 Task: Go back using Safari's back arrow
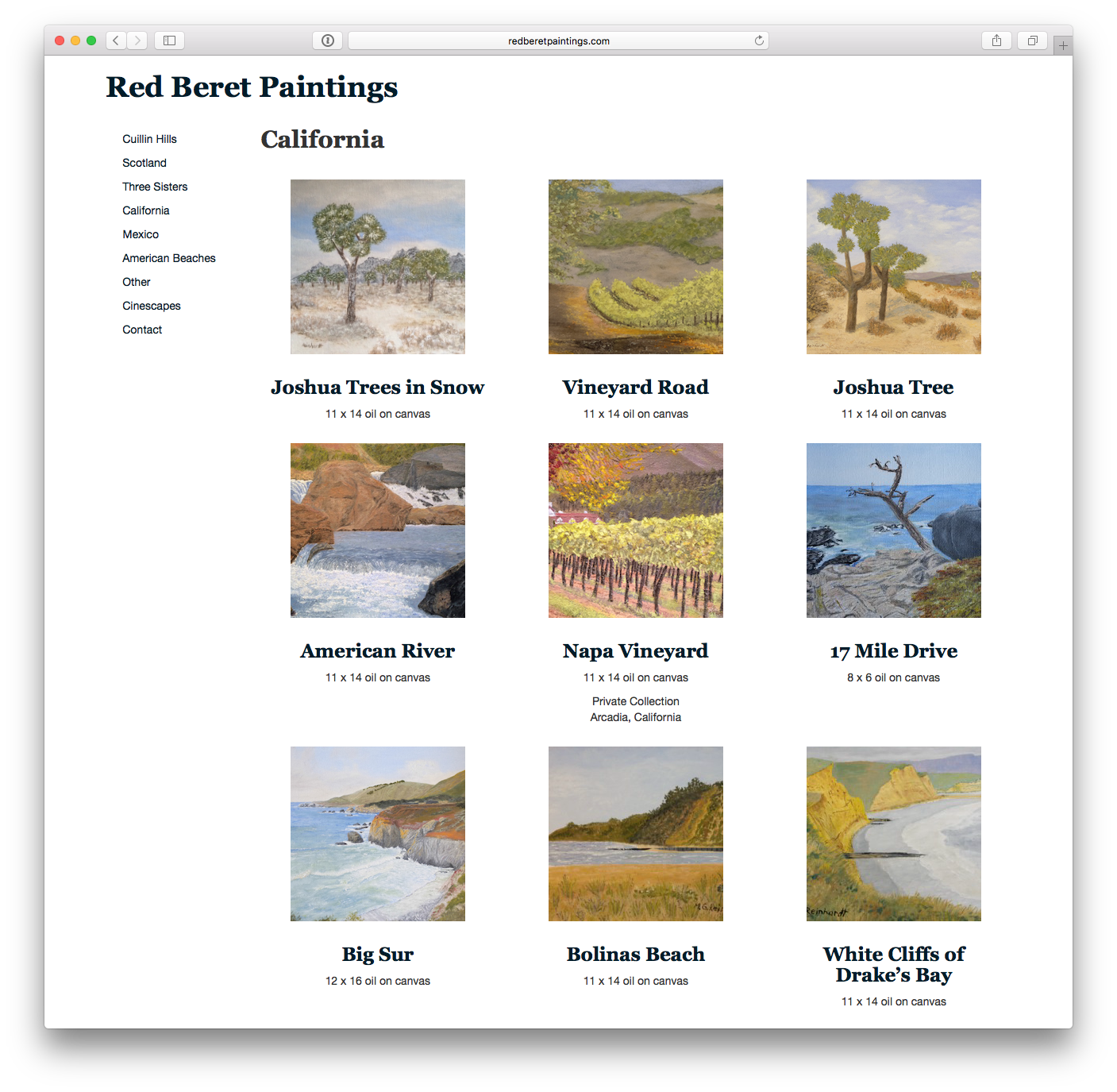point(116,41)
